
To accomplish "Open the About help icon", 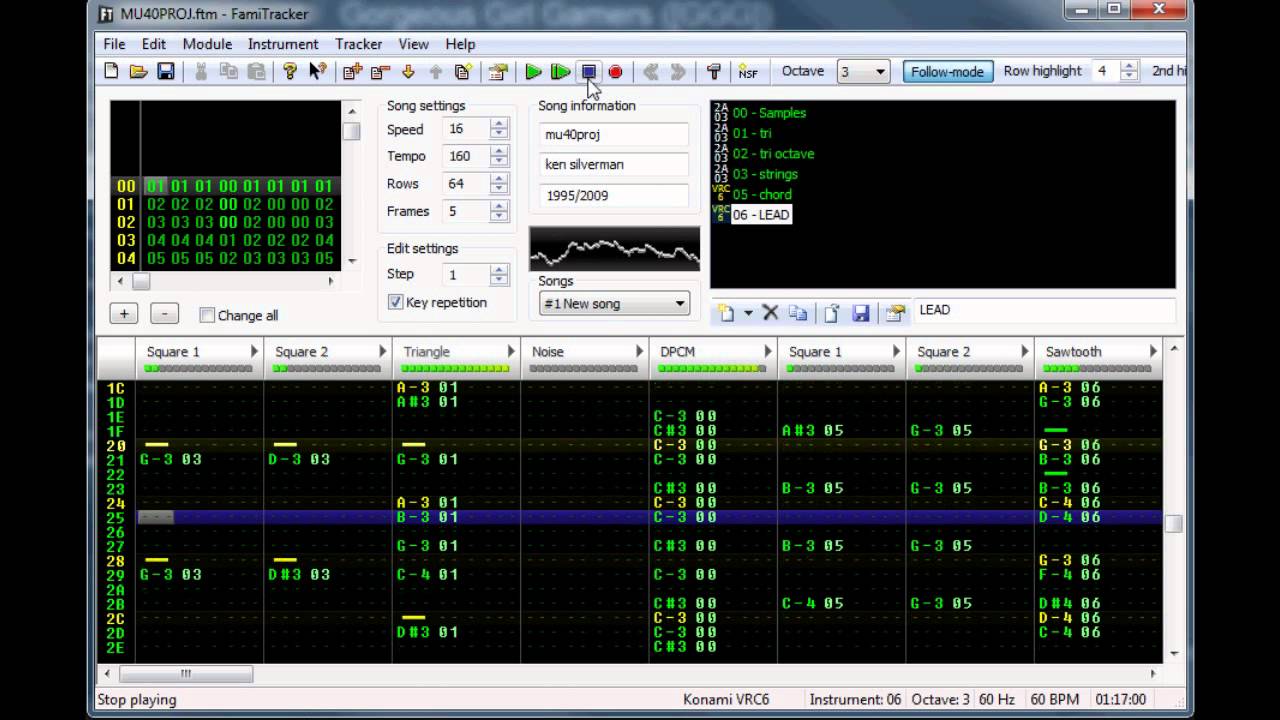I will click(290, 71).
